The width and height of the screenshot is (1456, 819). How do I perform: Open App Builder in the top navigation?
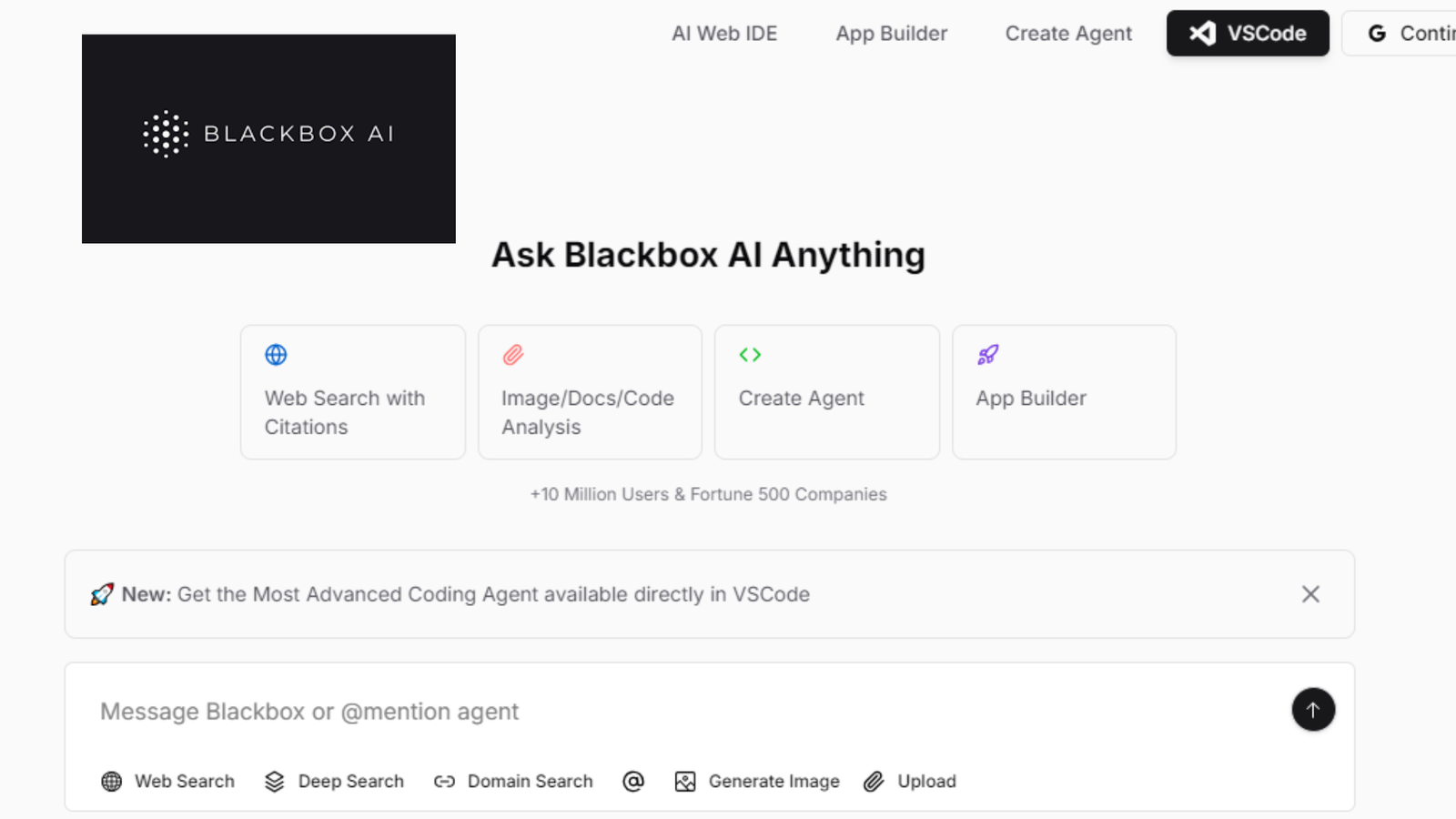(892, 34)
